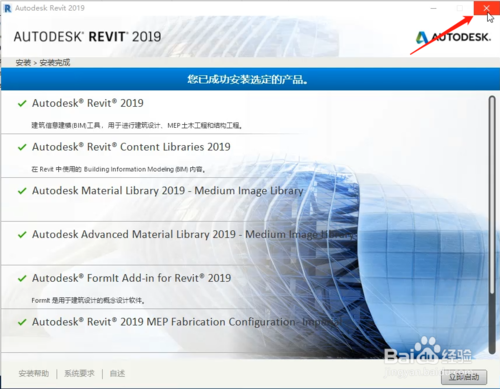Click the Revit R icon in the title bar
500x389 pixels.
(7, 8)
